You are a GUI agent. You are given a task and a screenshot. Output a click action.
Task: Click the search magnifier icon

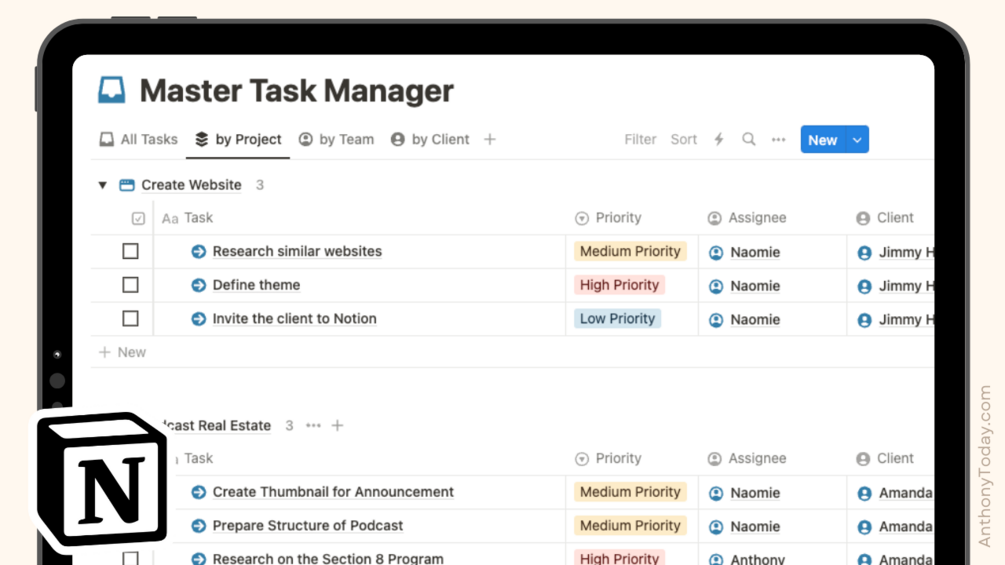click(748, 140)
